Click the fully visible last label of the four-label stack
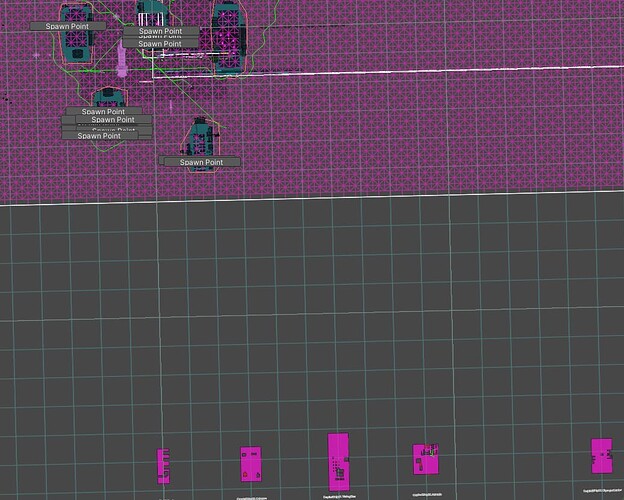Viewport: 624px width, 500px height. pos(100,136)
